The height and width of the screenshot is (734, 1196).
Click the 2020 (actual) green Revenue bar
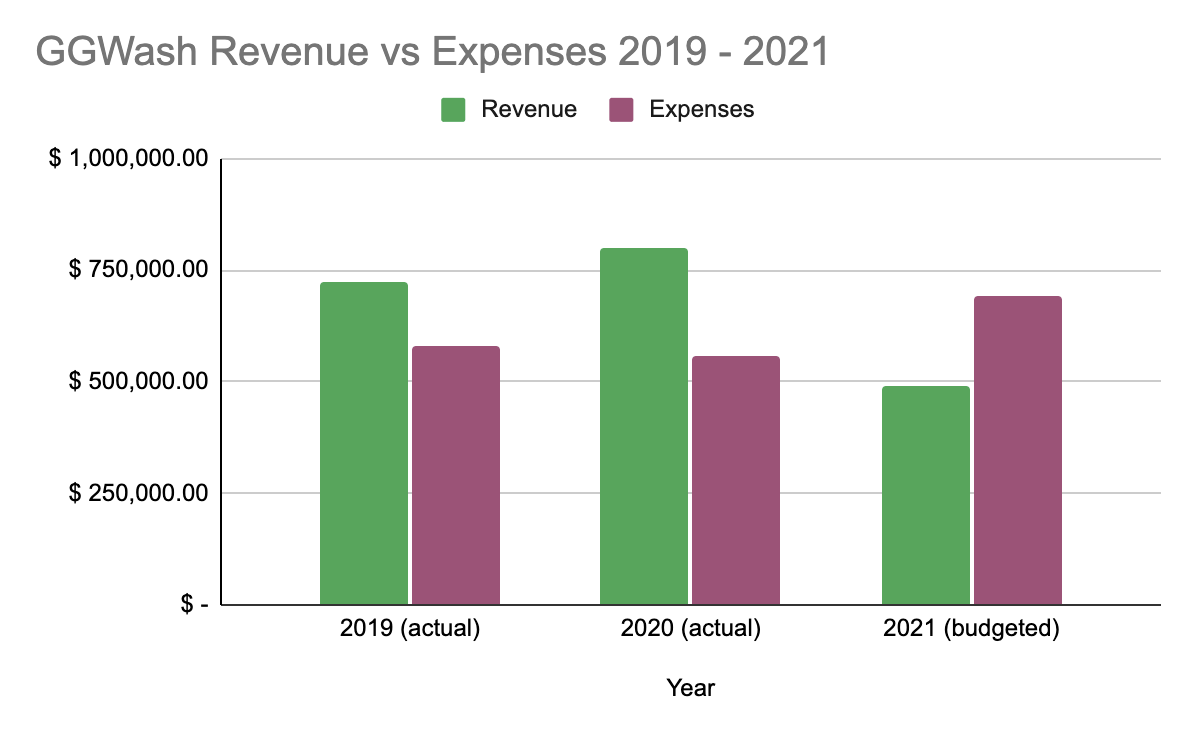(x=644, y=427)
